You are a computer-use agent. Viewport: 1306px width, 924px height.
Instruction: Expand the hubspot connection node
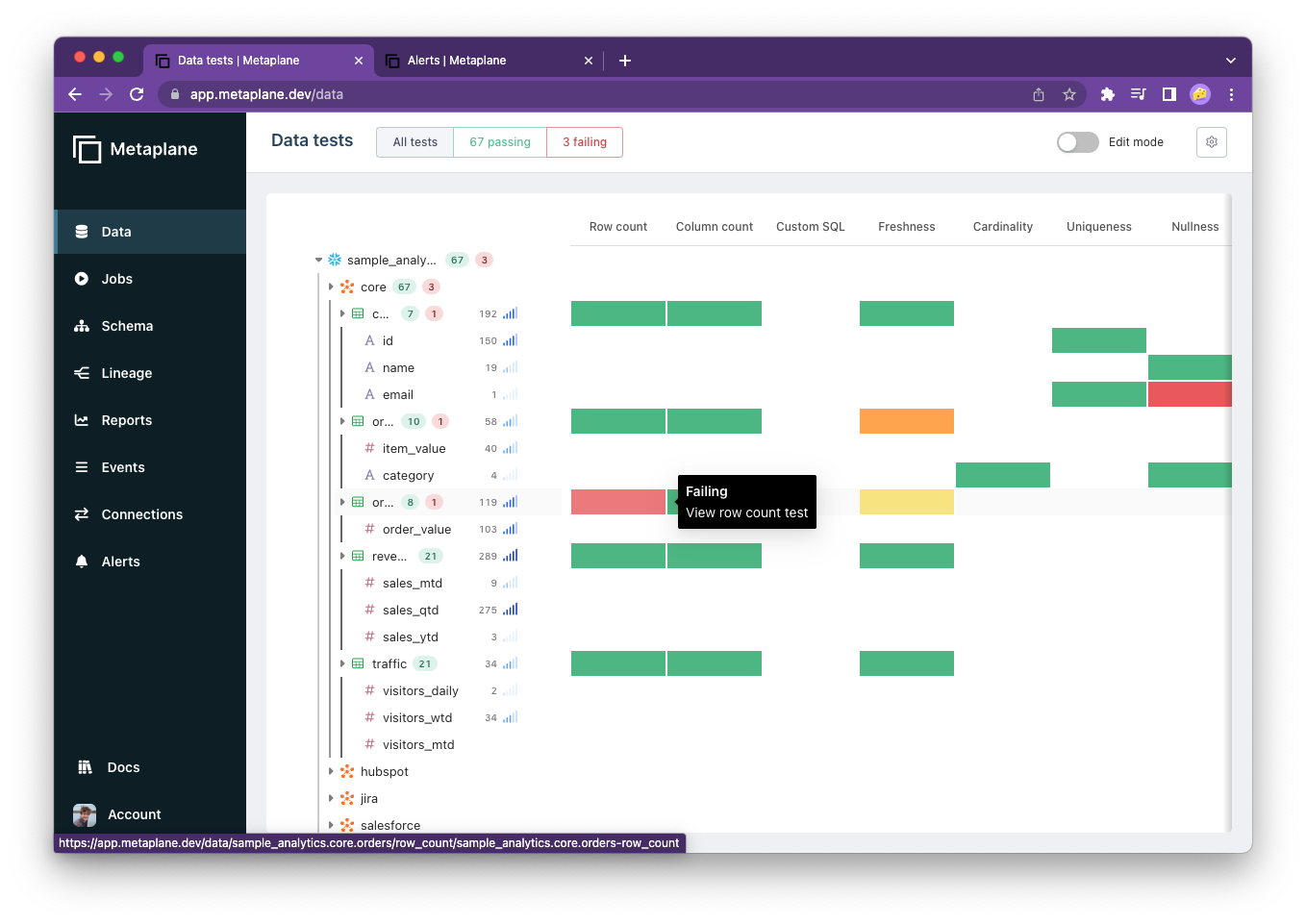(331, 771)
